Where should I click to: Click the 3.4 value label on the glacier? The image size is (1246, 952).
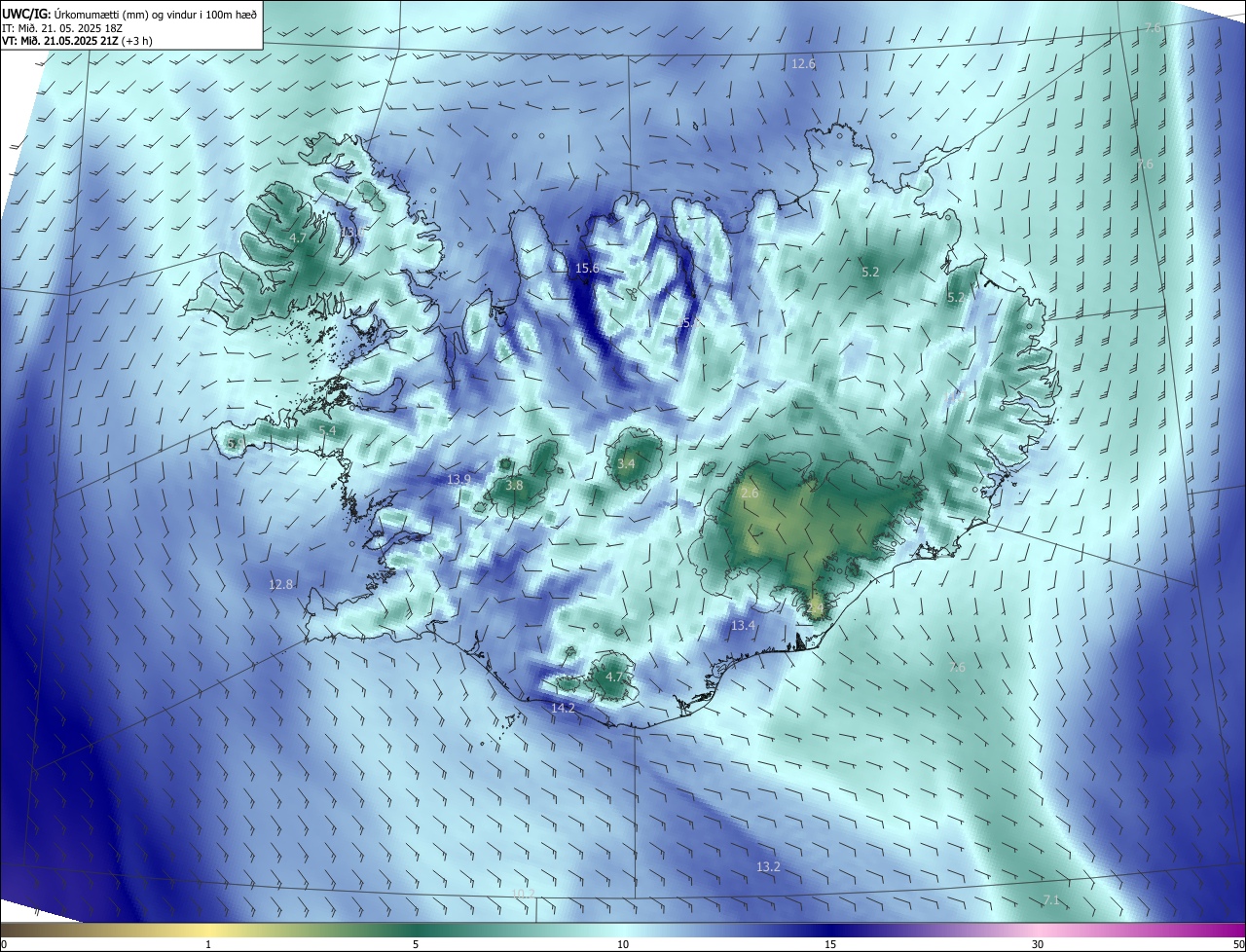626,464
